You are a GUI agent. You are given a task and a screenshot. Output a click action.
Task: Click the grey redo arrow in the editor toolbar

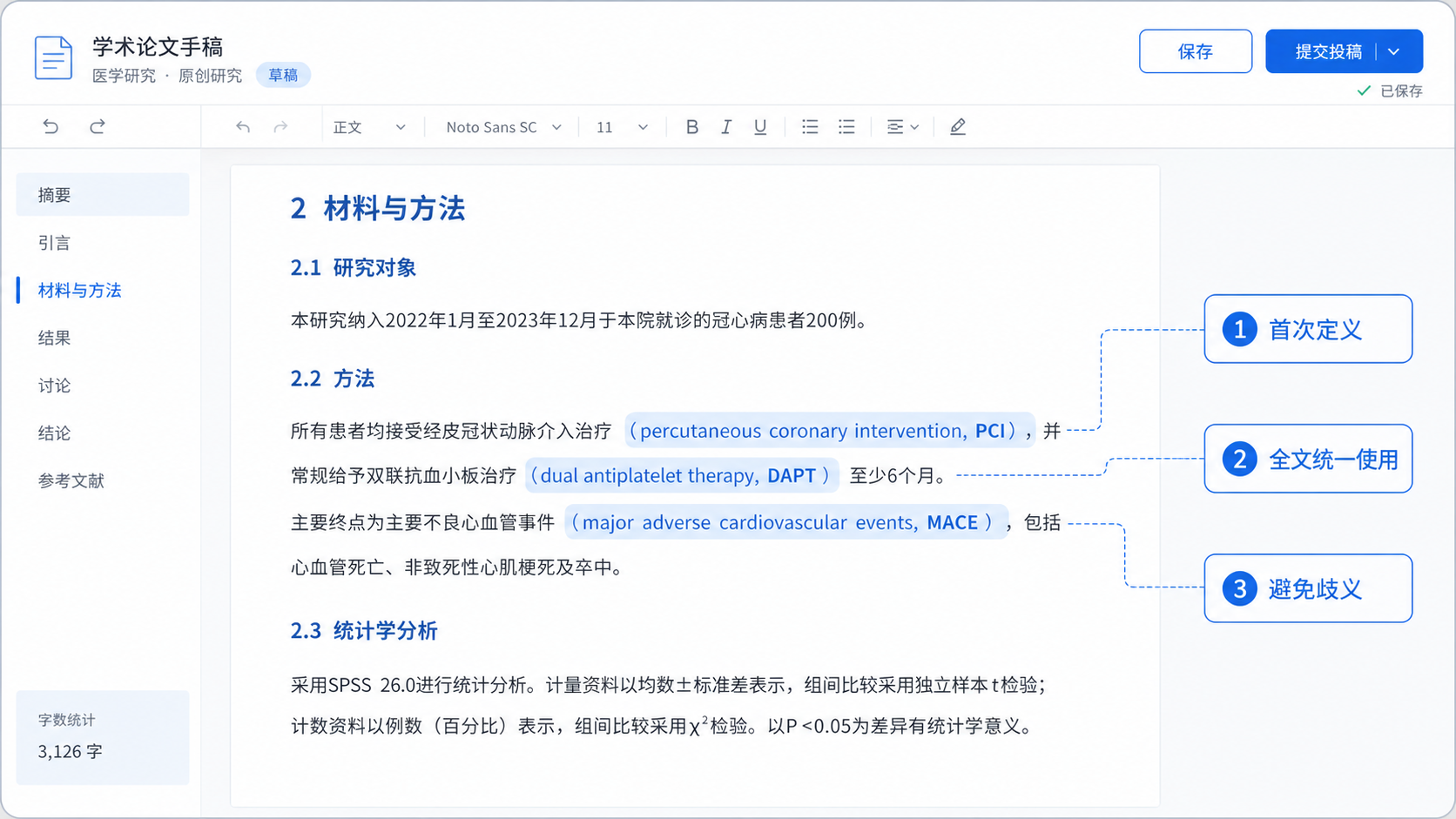tap(280, 127)
